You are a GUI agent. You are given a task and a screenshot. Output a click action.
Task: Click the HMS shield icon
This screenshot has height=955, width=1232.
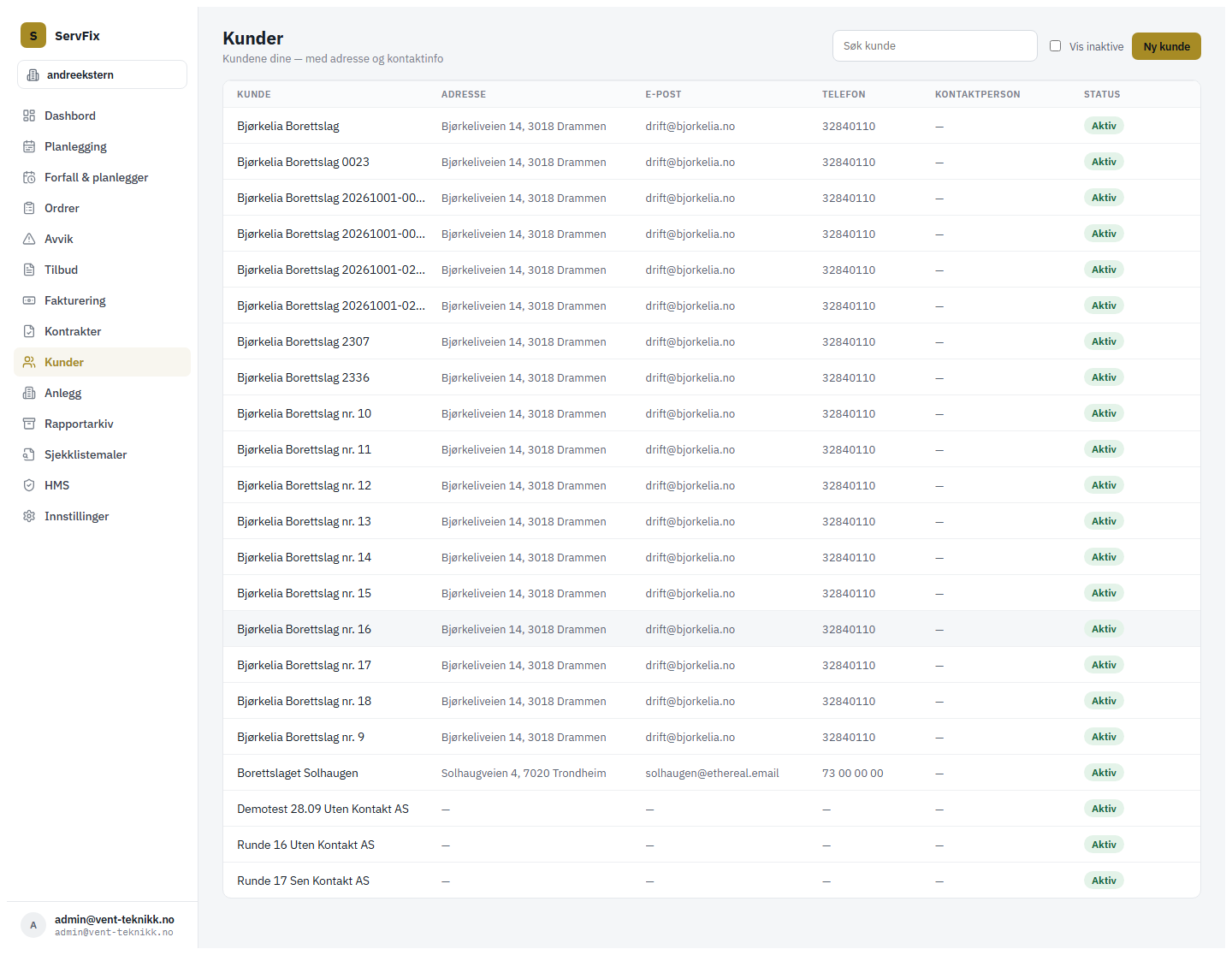click(29, 485)
